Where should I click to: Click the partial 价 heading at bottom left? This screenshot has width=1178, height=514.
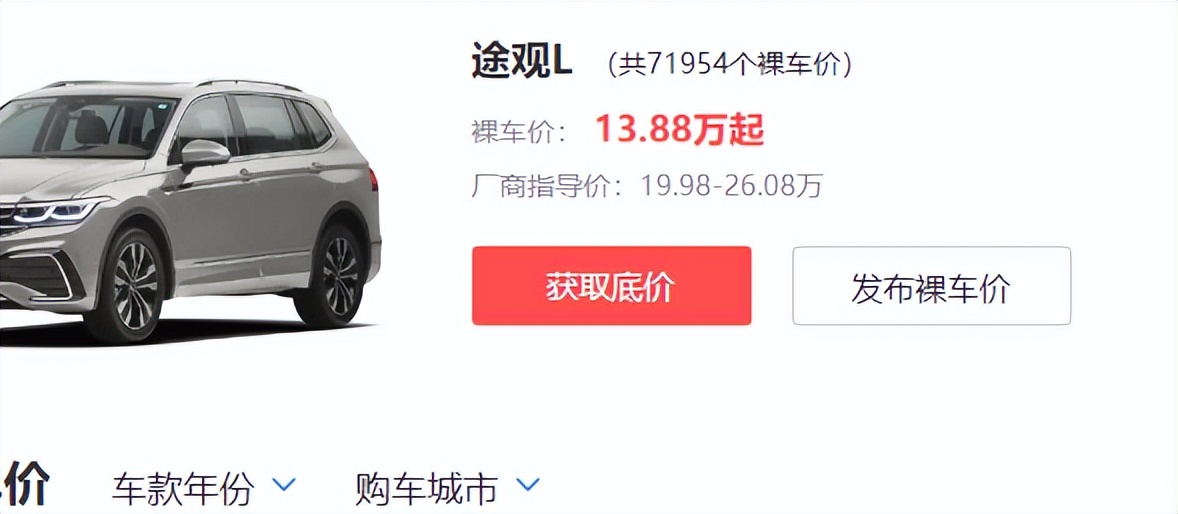pos(26,483)
